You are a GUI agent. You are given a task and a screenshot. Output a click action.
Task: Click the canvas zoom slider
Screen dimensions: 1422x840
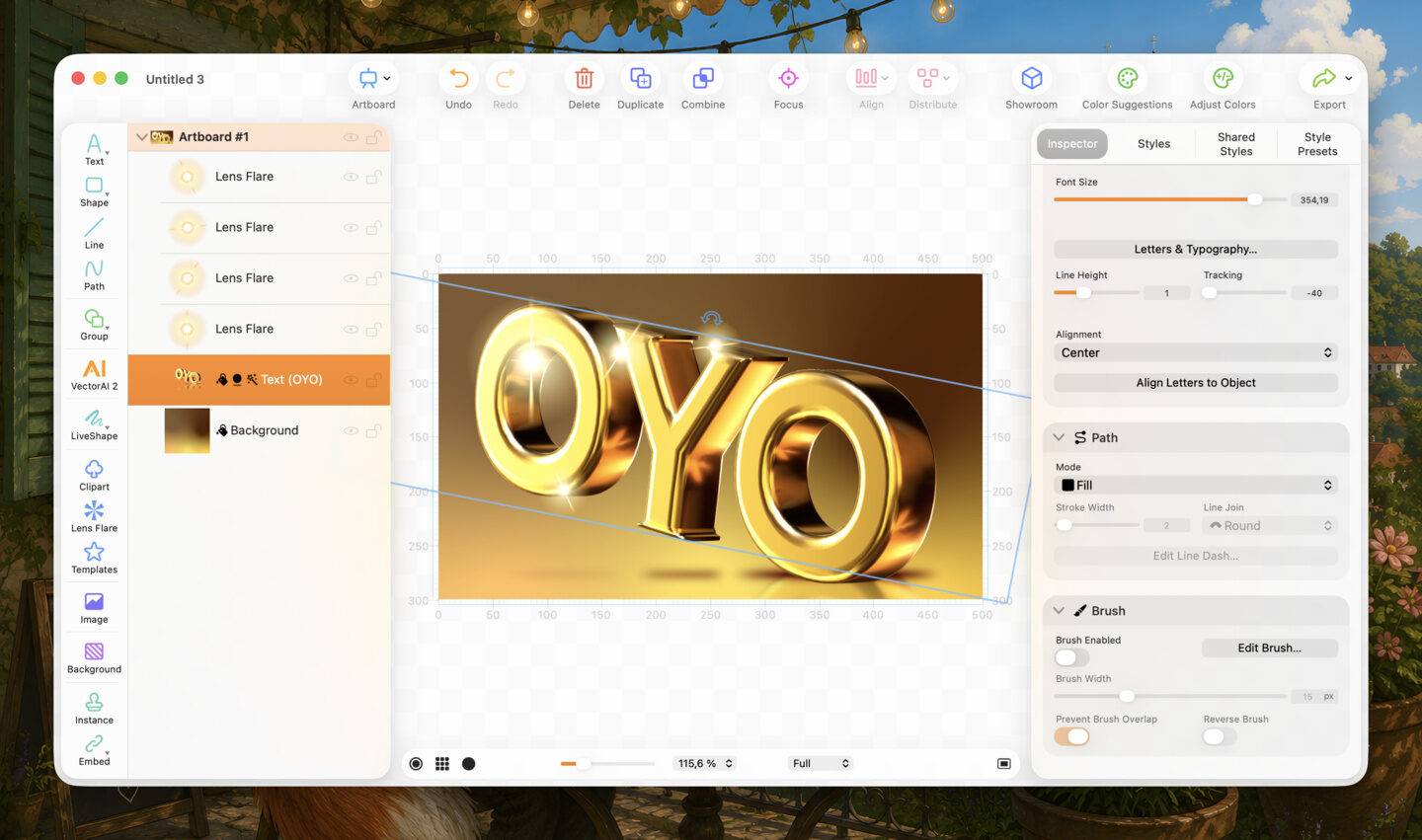coord(607,763)
